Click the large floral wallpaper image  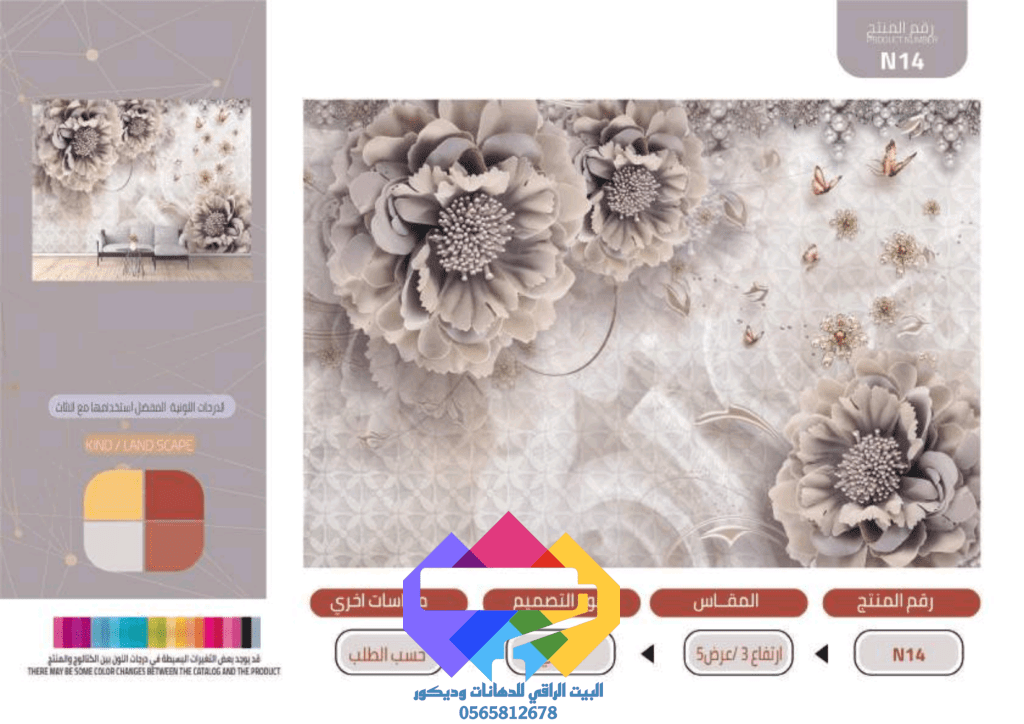[x=641, y=333]
